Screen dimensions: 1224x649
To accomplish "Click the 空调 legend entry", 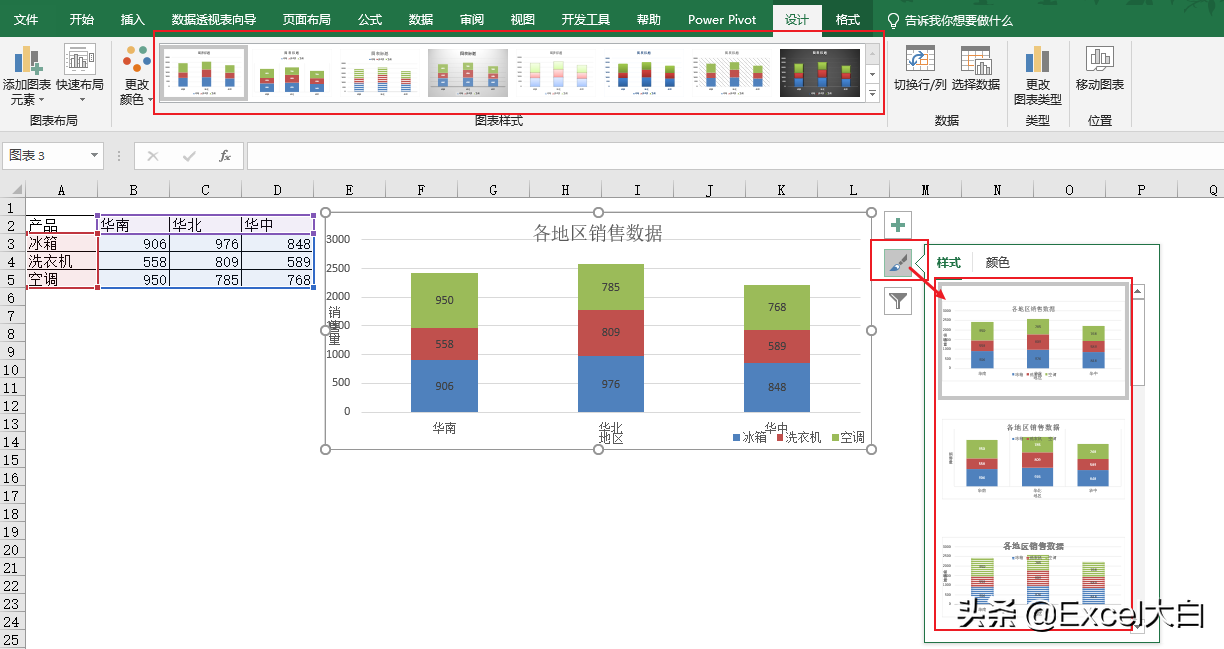I will 849,437.
